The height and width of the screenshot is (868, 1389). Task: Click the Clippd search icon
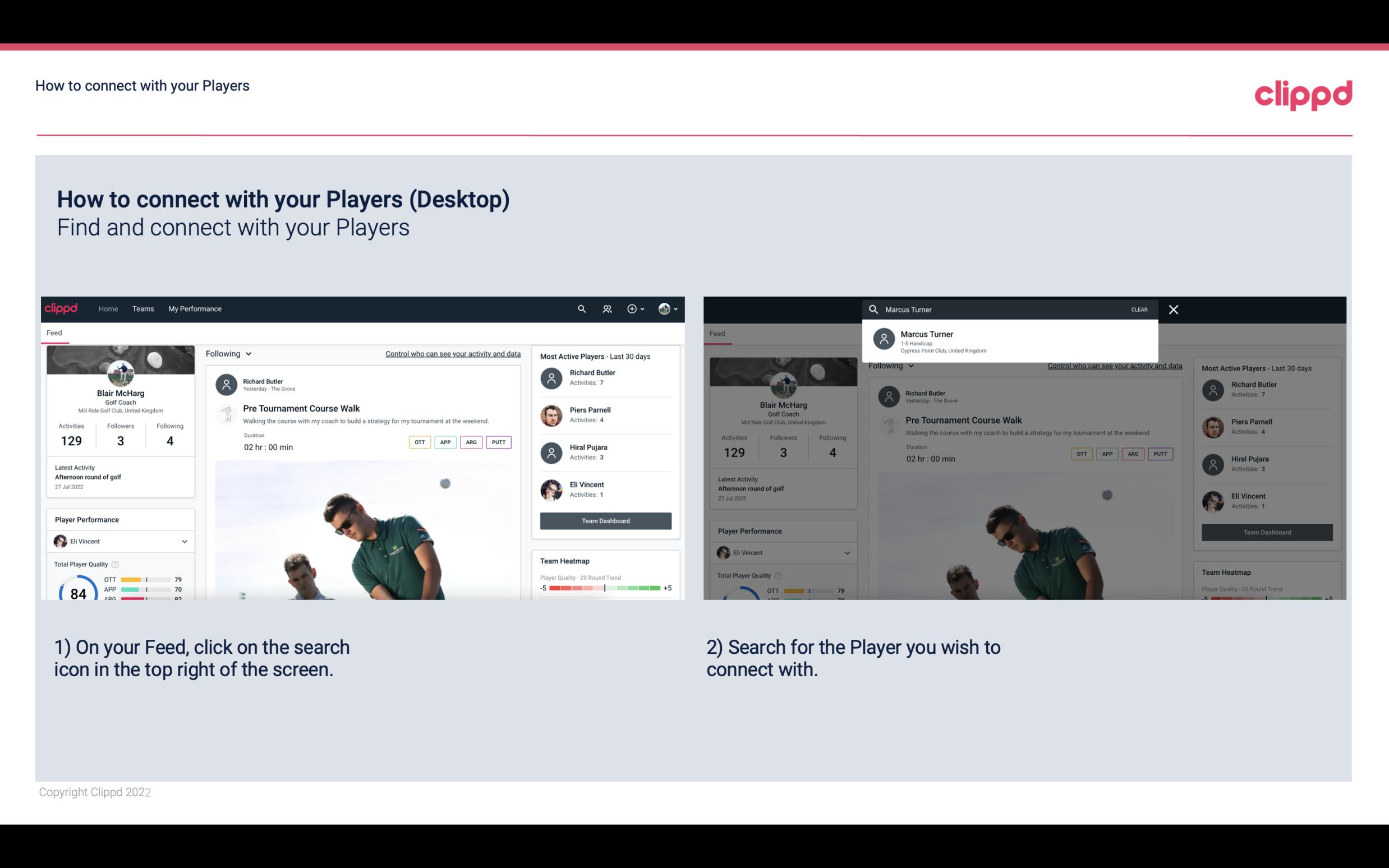pos(579,309)
